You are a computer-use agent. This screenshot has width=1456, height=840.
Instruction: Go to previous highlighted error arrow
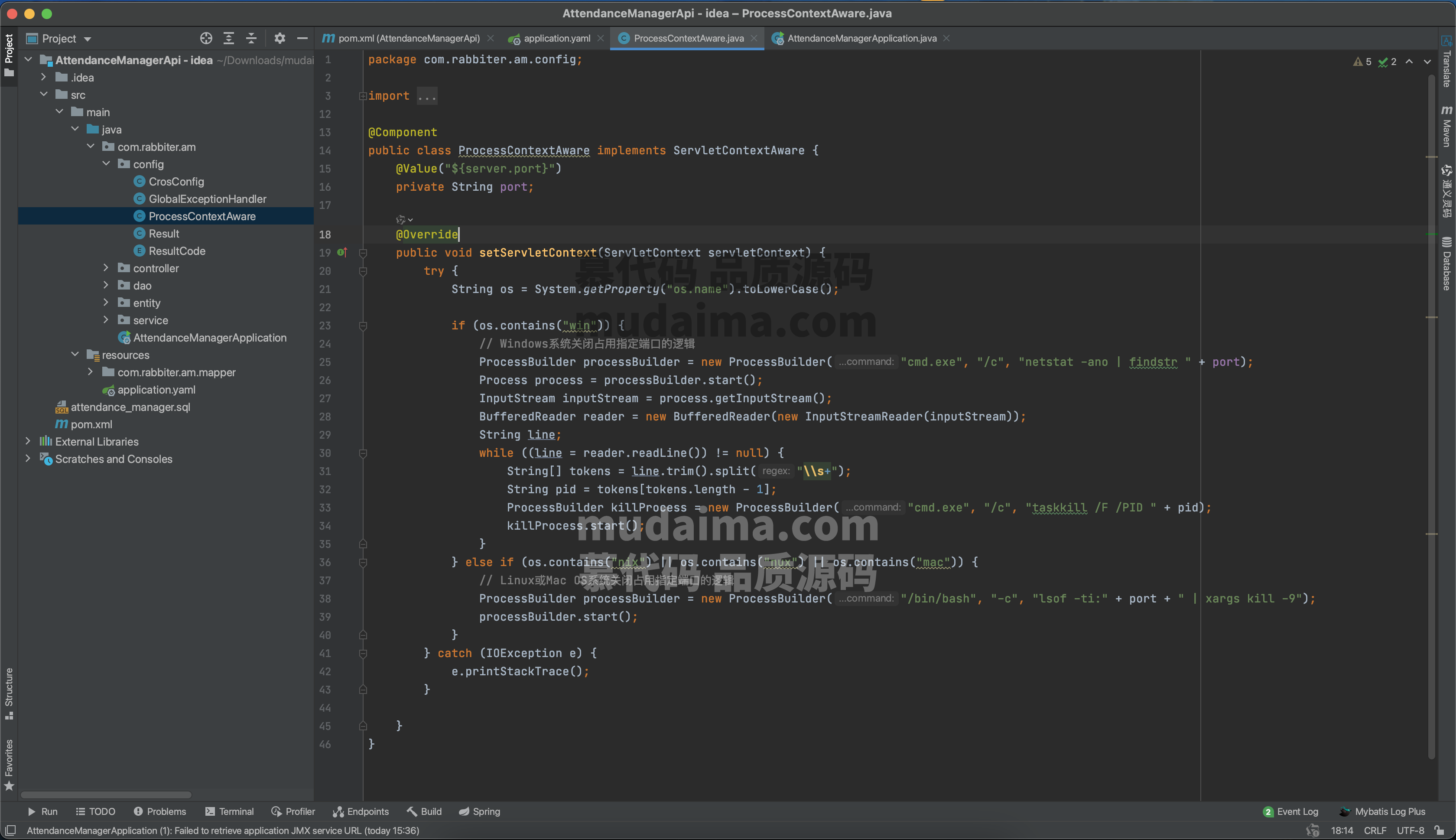pyautogui.click(x=1409, y=62)
